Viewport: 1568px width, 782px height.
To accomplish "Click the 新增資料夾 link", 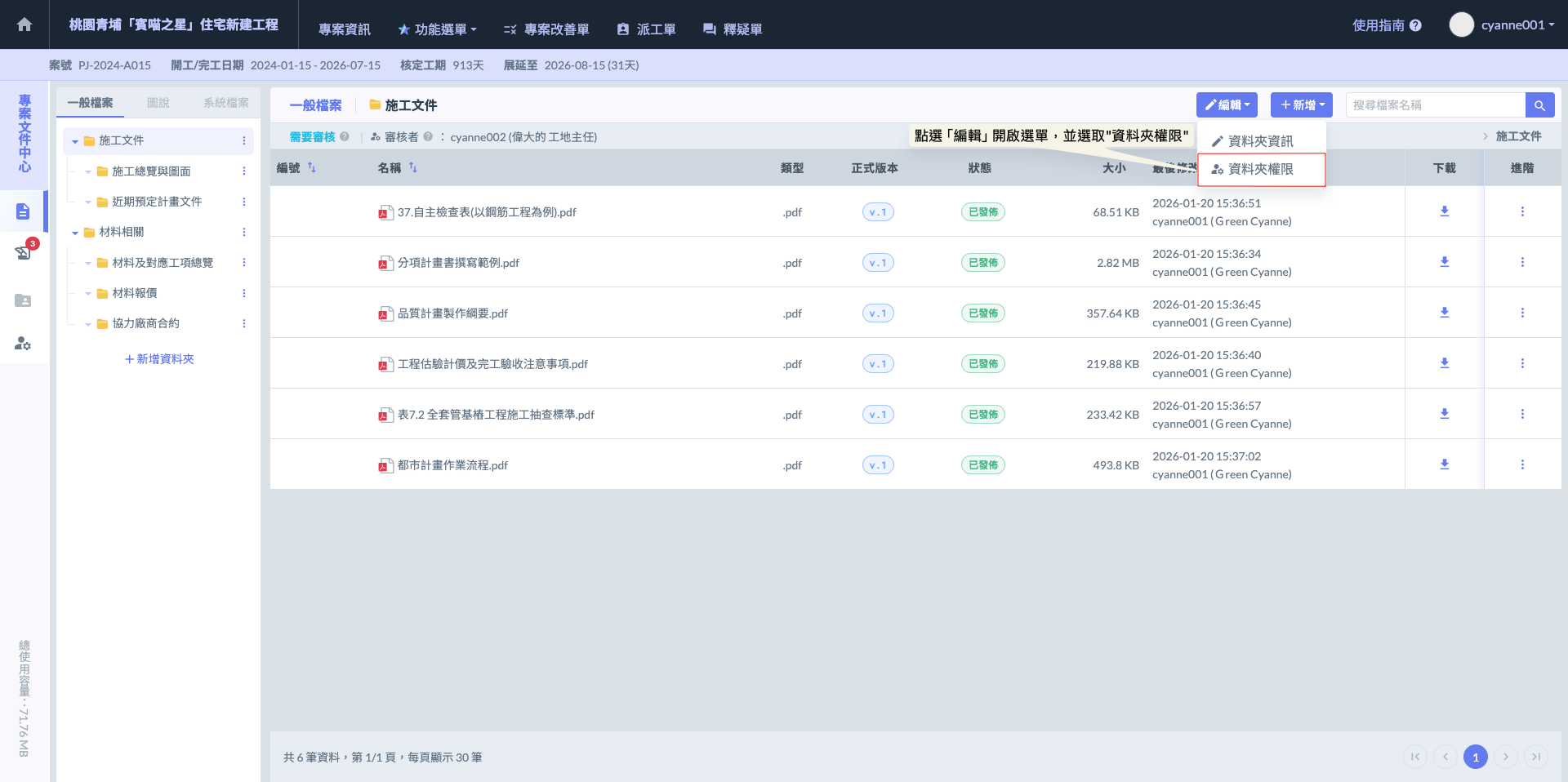I will pos(159,359).
